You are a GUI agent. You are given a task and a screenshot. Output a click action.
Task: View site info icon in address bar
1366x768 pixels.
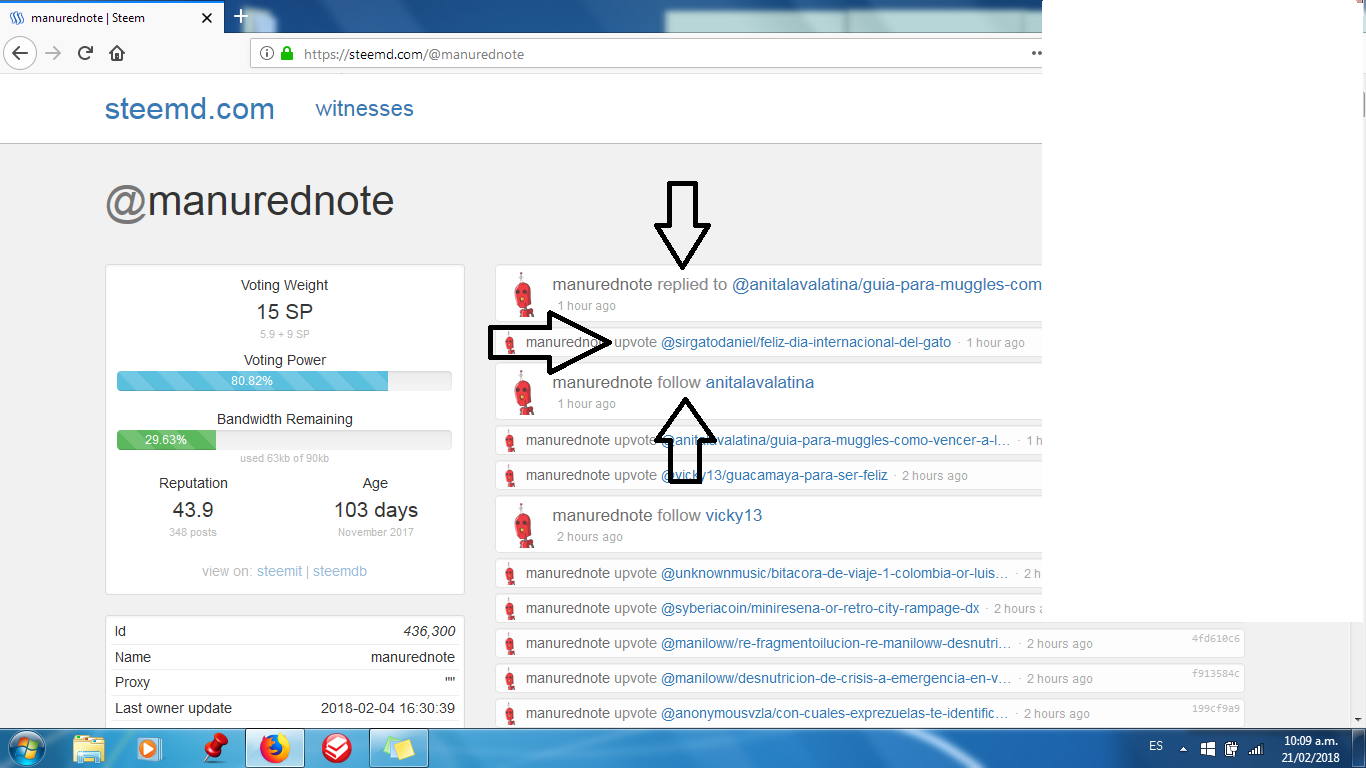click(267, 54)
